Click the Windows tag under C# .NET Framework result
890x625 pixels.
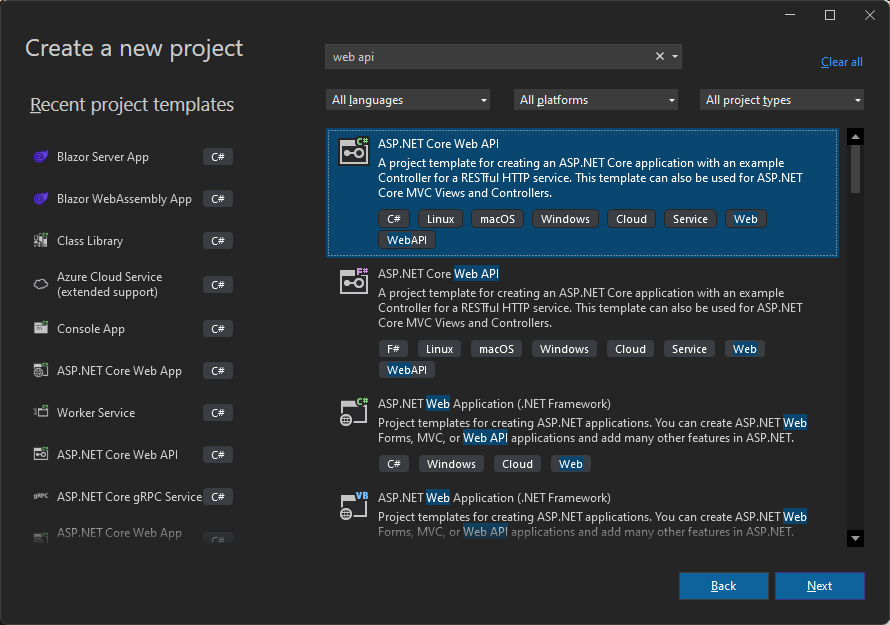pyautogui.click(x=451, y=464)
